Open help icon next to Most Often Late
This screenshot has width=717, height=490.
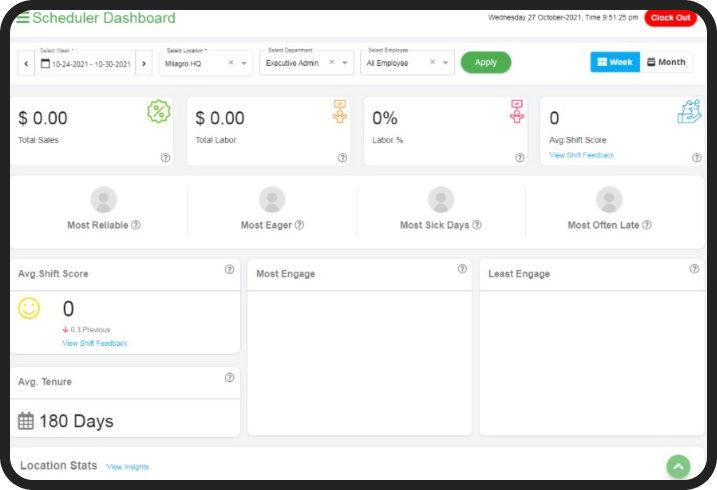click(x=647, y=225)
